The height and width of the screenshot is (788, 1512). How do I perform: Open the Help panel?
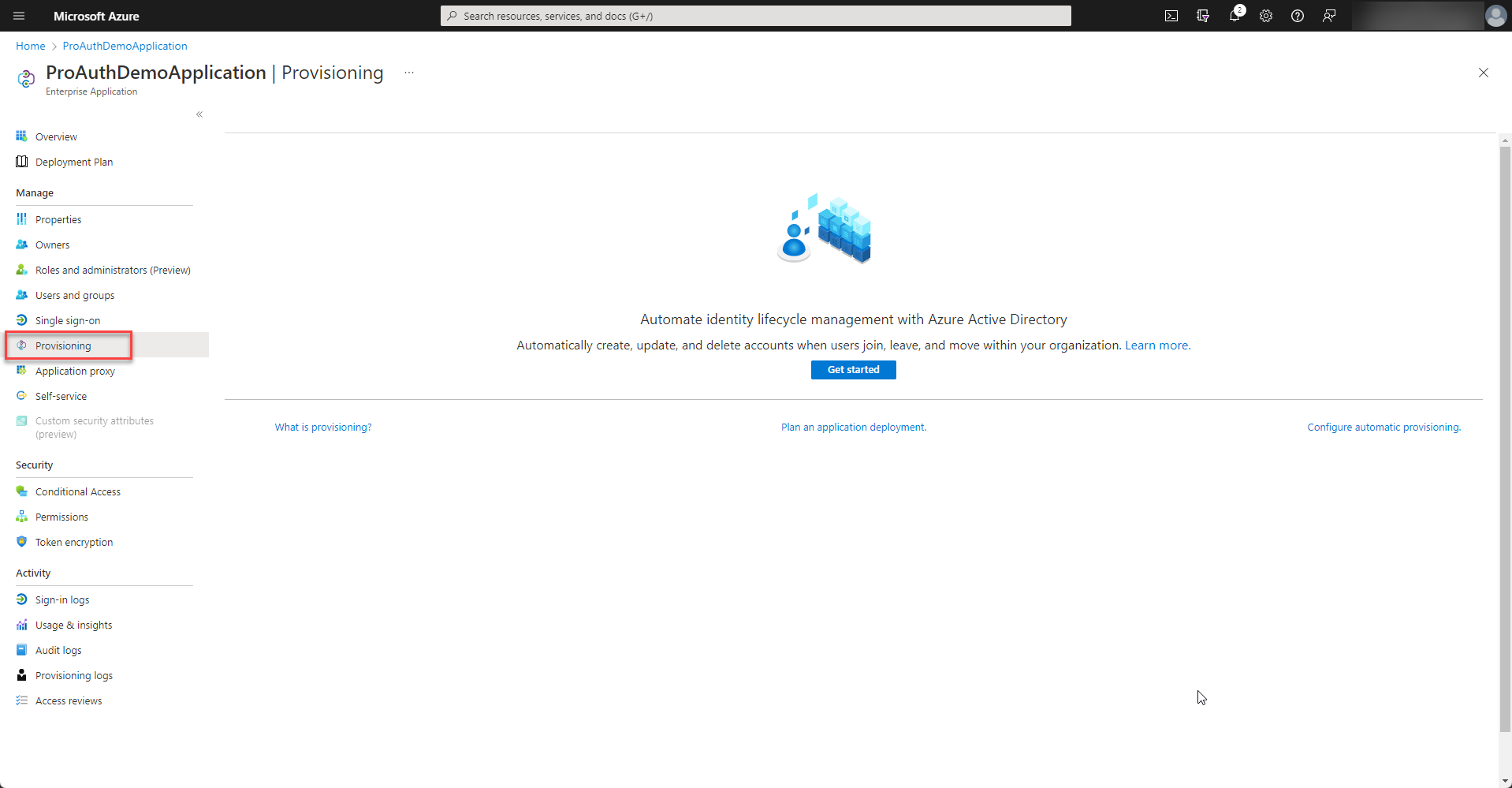click(x=1298, y=16)
